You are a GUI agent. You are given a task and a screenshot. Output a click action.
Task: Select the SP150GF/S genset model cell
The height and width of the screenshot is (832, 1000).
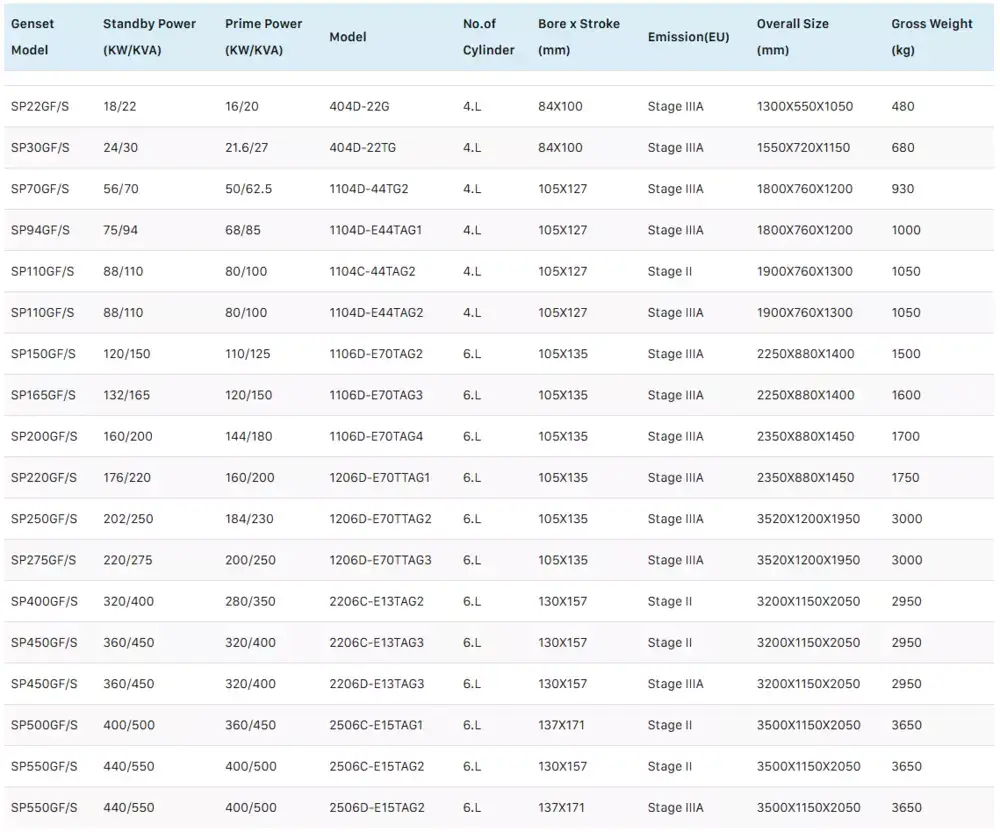click(x=43, y=354)
